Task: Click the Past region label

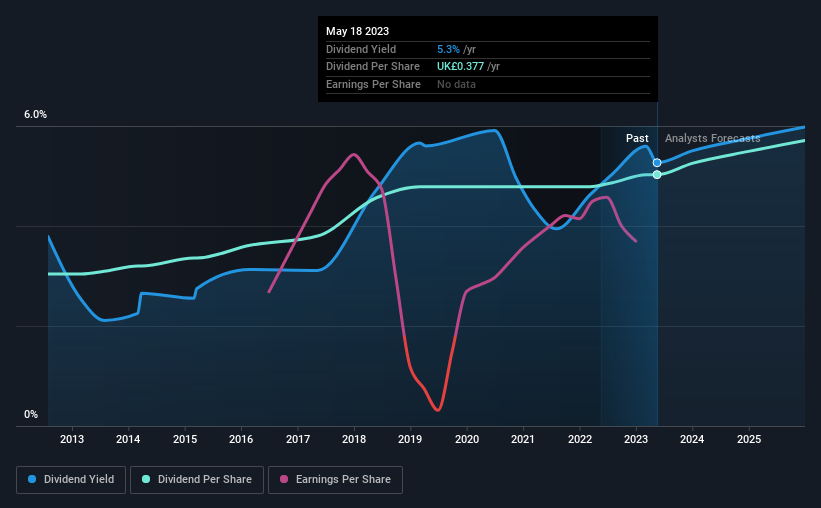Action: click(637, 138)
